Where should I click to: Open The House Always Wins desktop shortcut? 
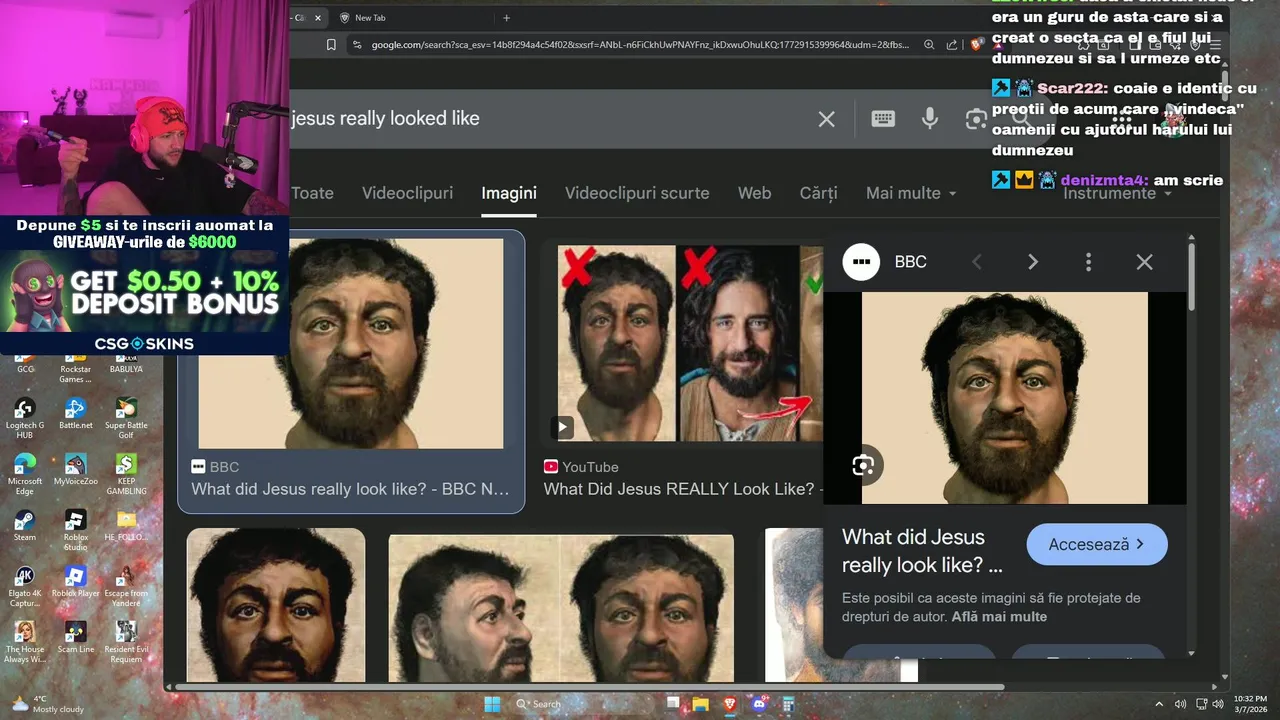(25, 641)
